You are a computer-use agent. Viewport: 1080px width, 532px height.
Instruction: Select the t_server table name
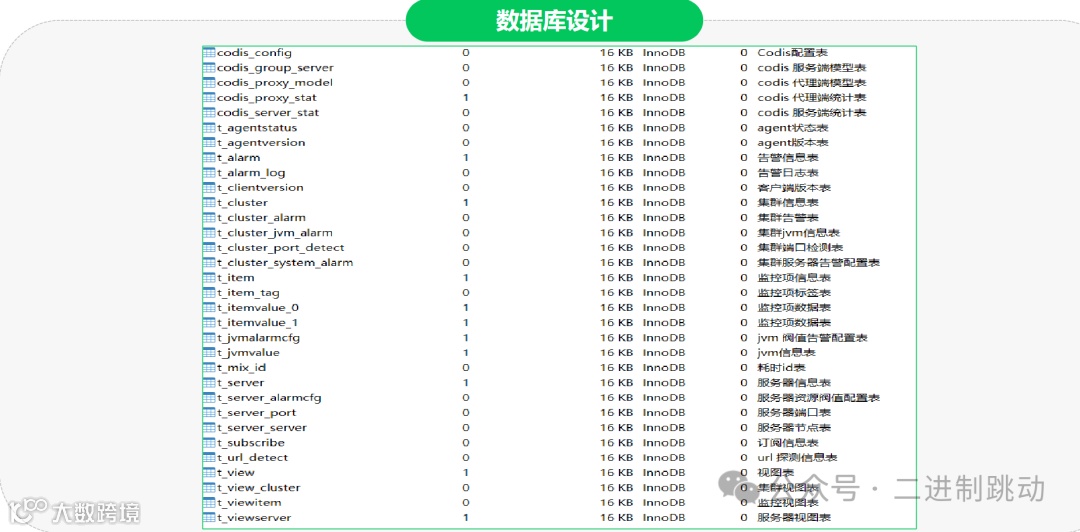240,382
